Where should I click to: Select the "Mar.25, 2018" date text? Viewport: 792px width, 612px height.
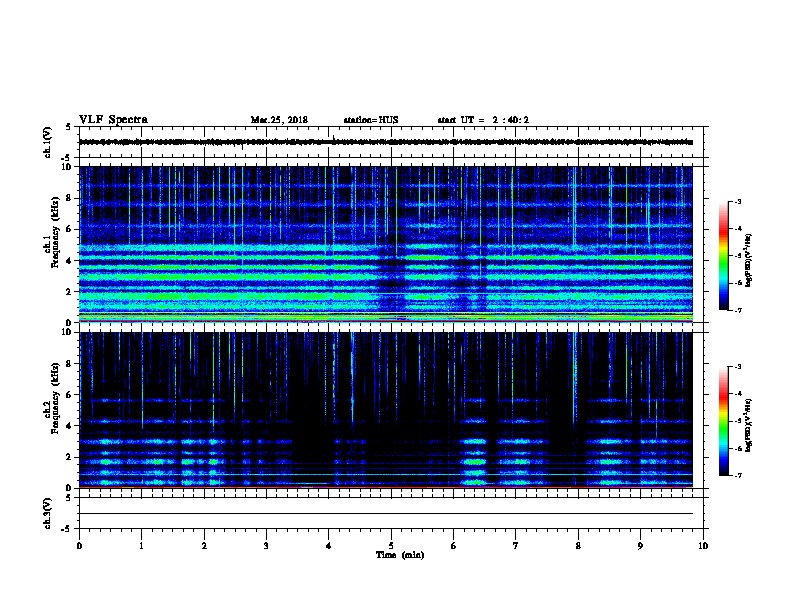[279, 120]
